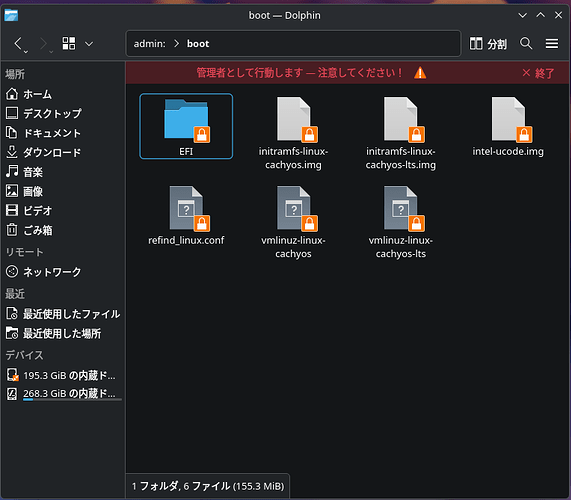Select the 268.3 GiB internal drive
Screen dimensions: 571x500
(x=63, y=393)
